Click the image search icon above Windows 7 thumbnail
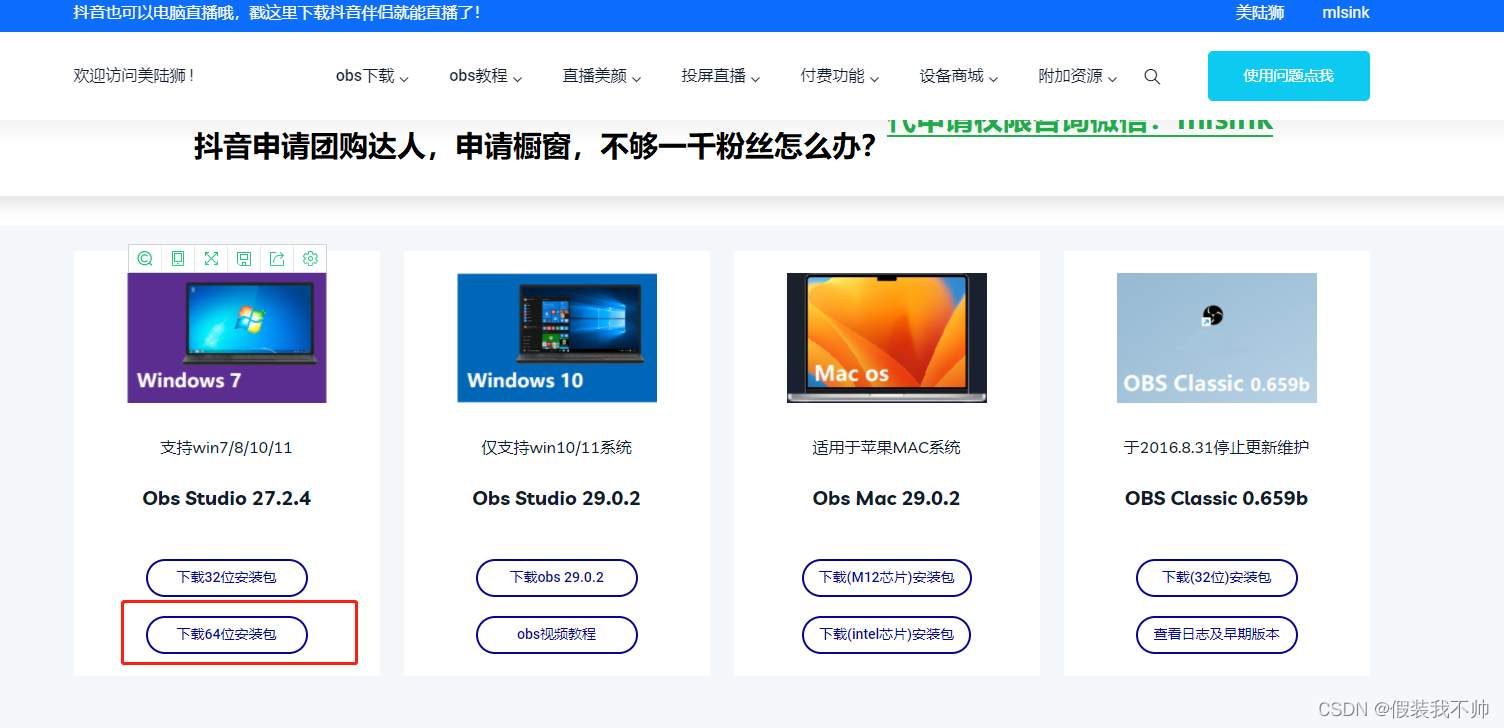1504x728 pixels. (x=145, y=259)
